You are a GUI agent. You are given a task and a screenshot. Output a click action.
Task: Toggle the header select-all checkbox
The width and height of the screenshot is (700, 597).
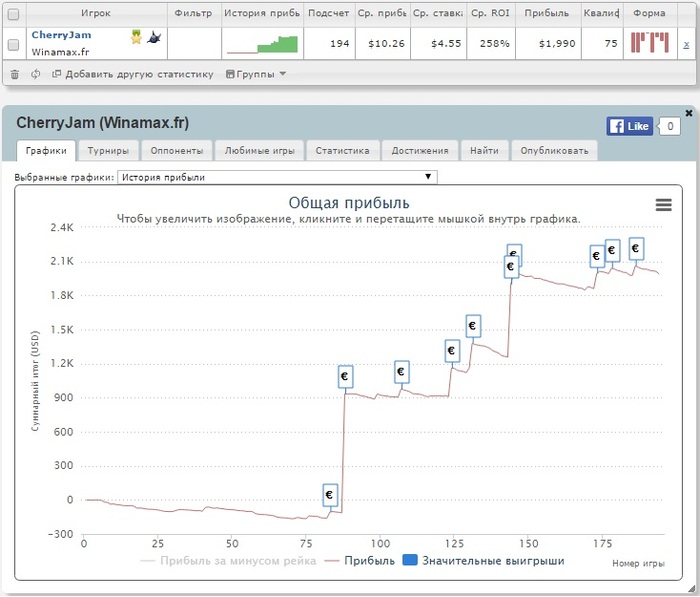13,14
